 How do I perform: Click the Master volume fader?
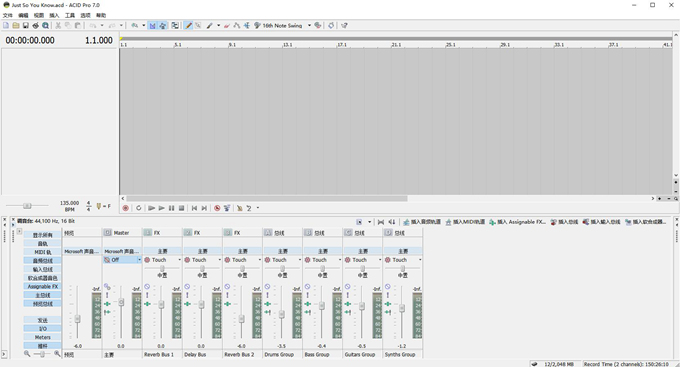pyautogui.click(x=121, y=302)
